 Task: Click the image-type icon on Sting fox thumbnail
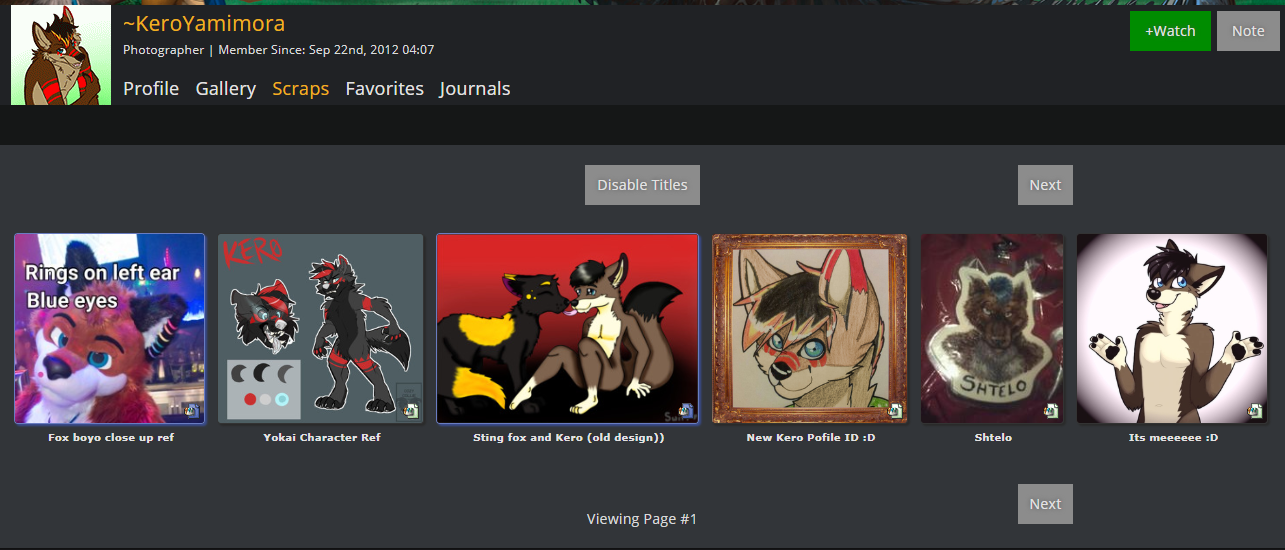tap(686, 410)
